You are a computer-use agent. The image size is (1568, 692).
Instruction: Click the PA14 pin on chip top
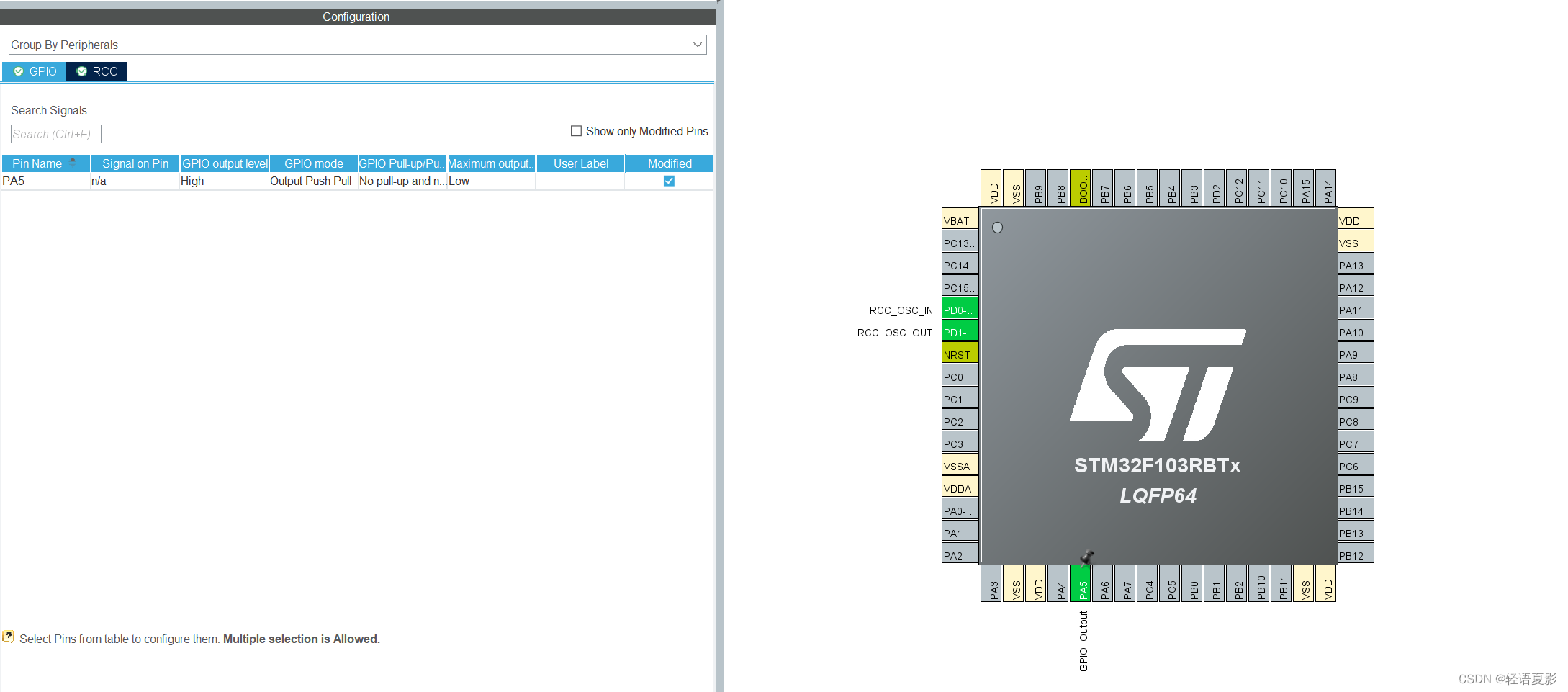(x=1327, y=188)
